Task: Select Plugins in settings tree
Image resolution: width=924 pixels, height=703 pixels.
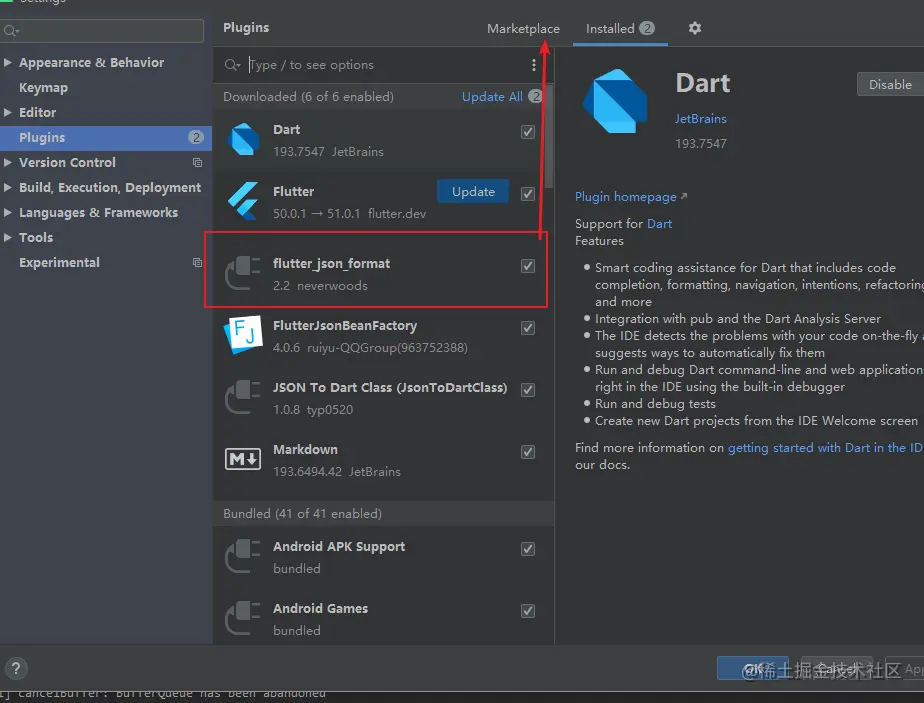Action: coord(106,137)
